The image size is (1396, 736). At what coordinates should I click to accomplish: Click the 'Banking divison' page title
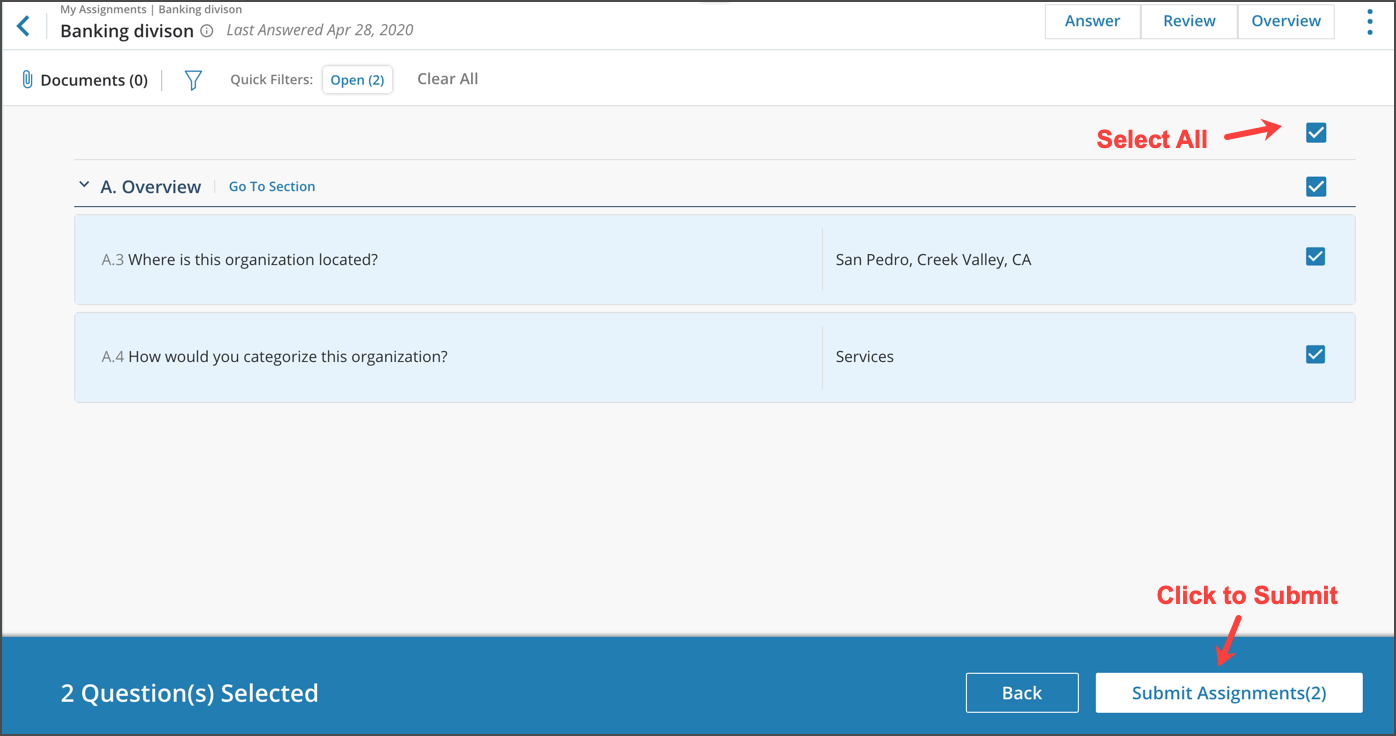[x=127, y=31]
